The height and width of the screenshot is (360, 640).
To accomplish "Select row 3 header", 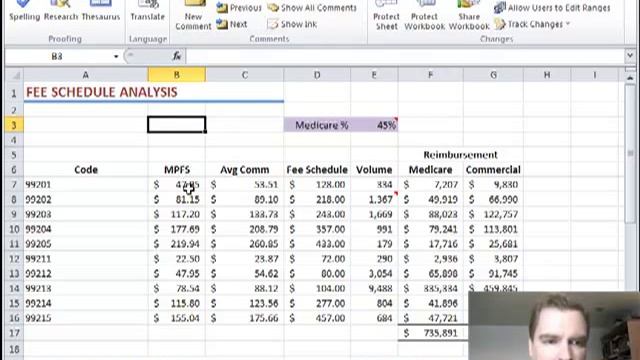I will (14, 125).
